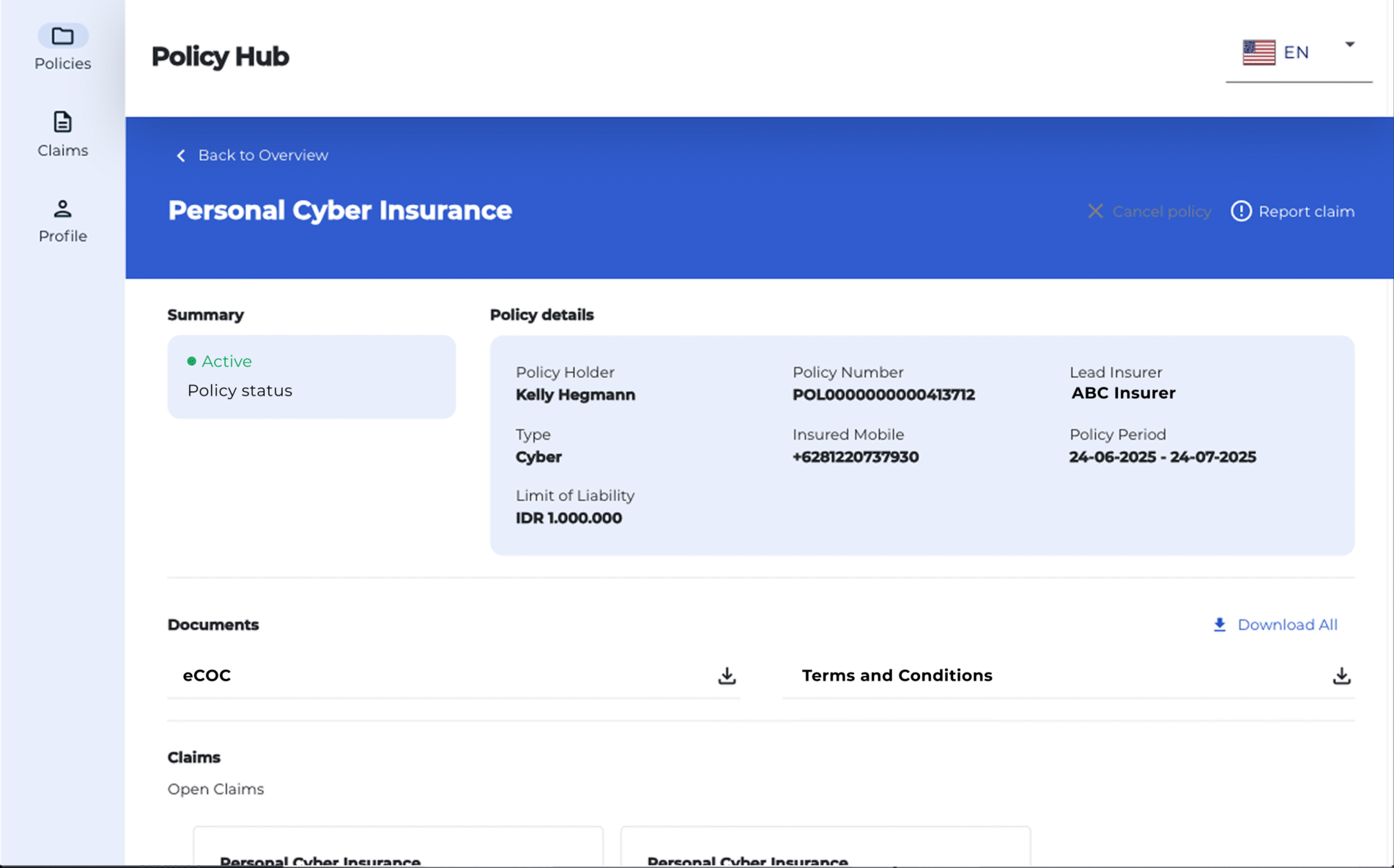Click the Report claim exclamation icon
1394x868 pixels.
point(1241,211)
